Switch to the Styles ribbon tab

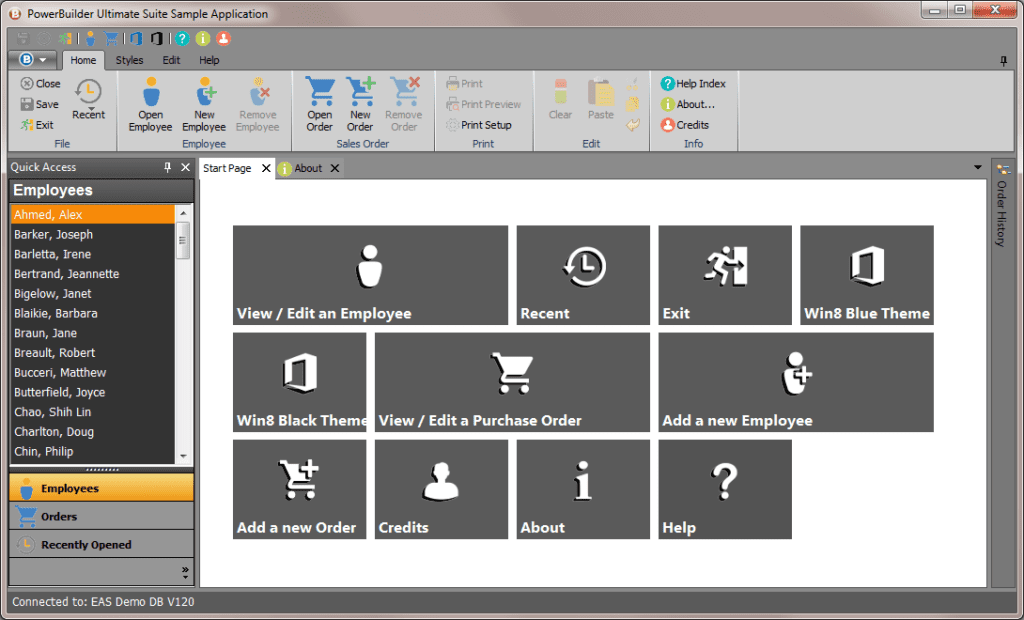point(129,60)
